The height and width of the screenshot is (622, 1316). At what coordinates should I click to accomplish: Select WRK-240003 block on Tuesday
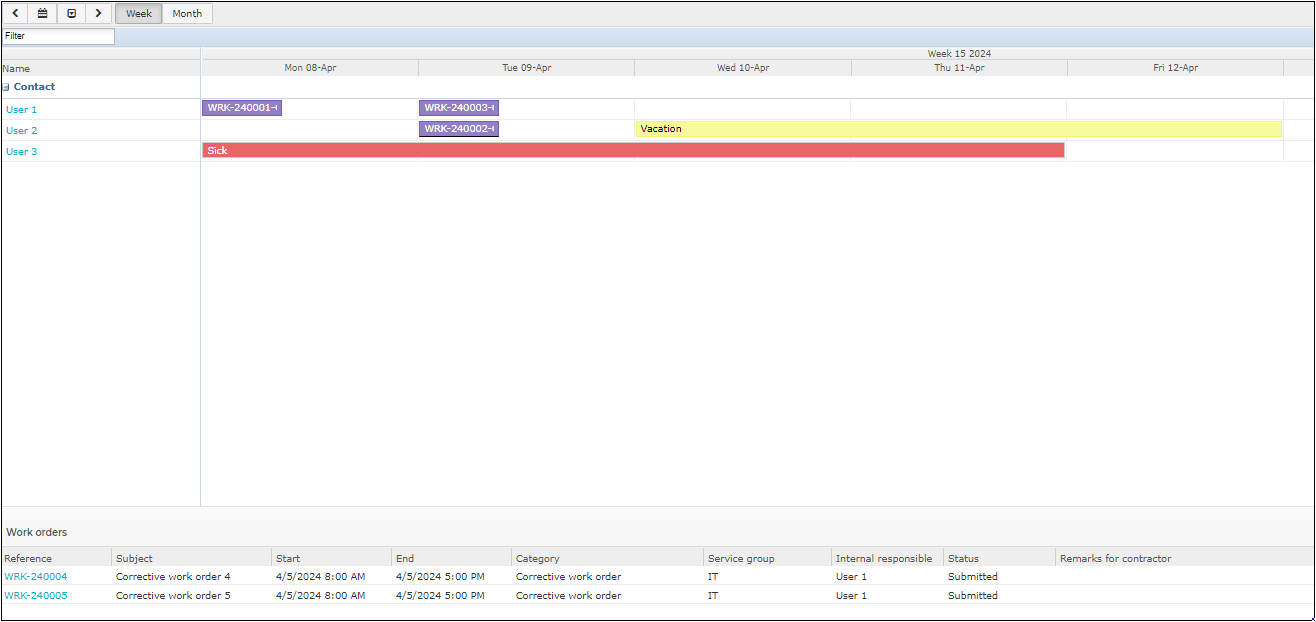coord(459,108)
